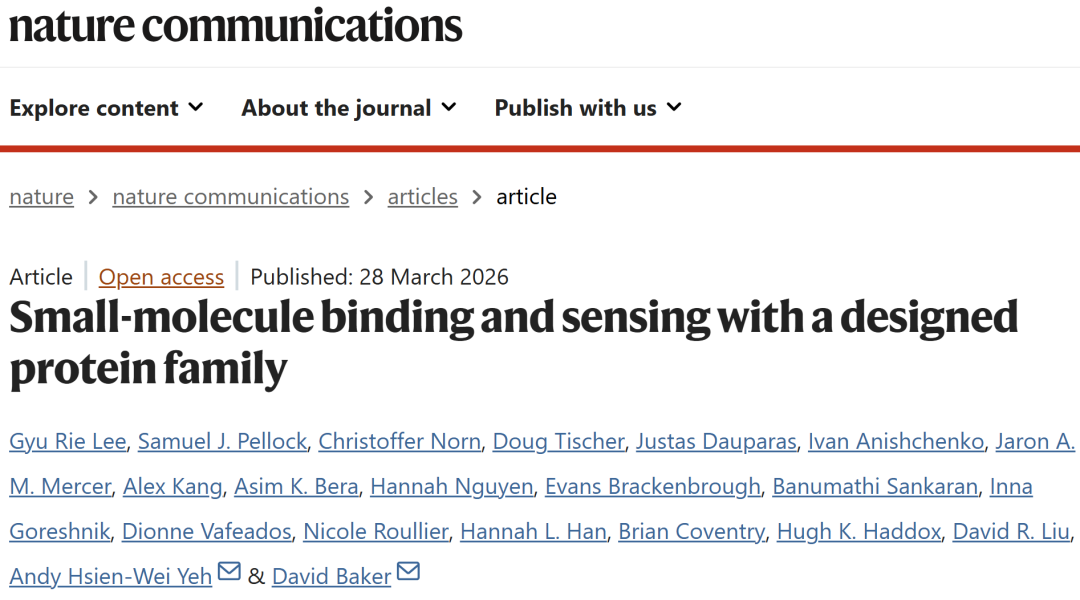Viewport: 1080px width, 600px height.
Task: Open the nature communications breadcrumb link
Action: [x=231, y=197]
